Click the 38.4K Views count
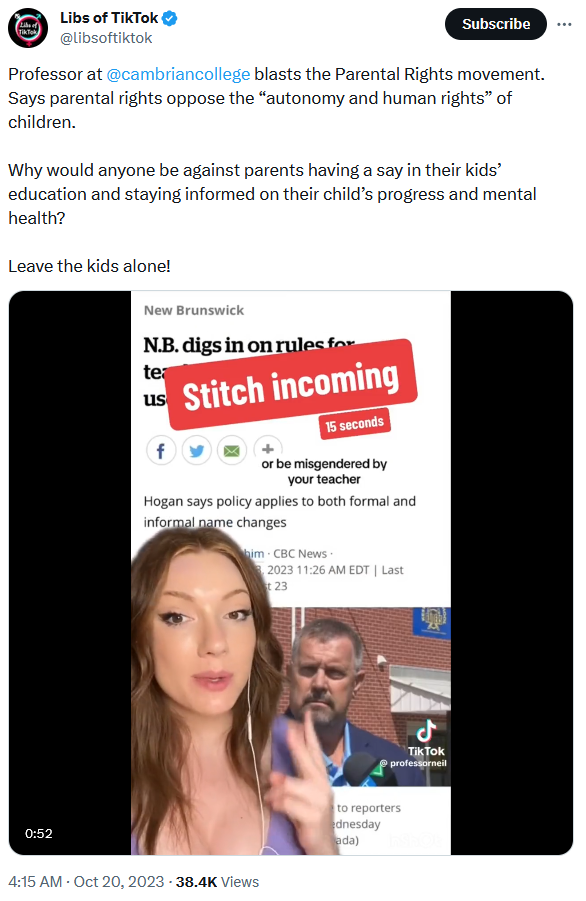Screen dimensions: 586x901 [217, 881]
